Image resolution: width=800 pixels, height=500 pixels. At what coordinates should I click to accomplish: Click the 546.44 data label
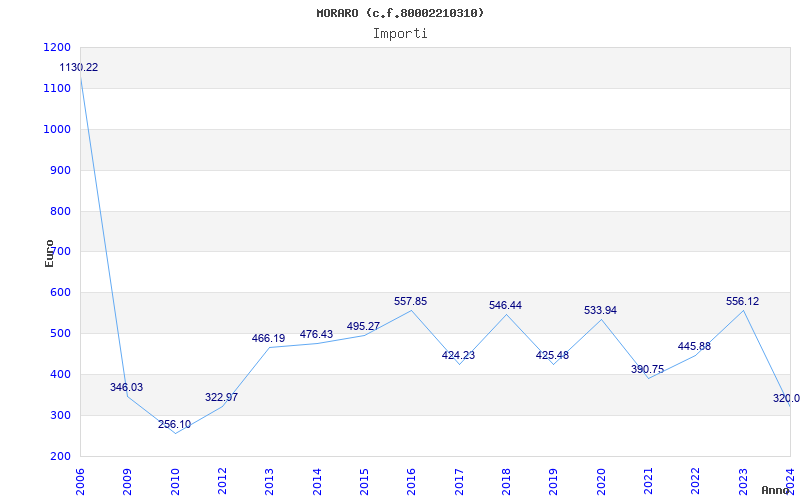pos(506,305)
